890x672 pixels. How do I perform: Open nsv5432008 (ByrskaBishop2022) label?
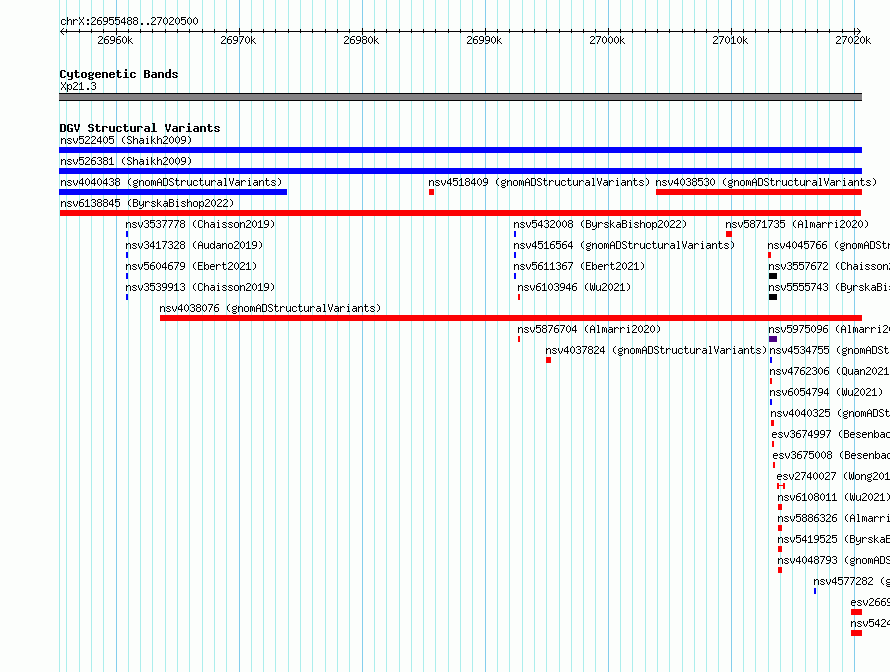point(600,224)
